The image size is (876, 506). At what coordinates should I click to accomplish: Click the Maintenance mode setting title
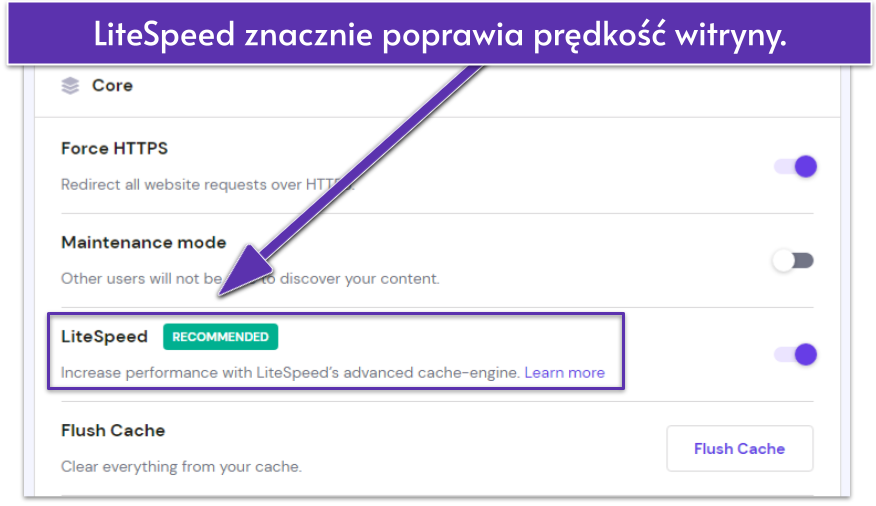(143, 242)
